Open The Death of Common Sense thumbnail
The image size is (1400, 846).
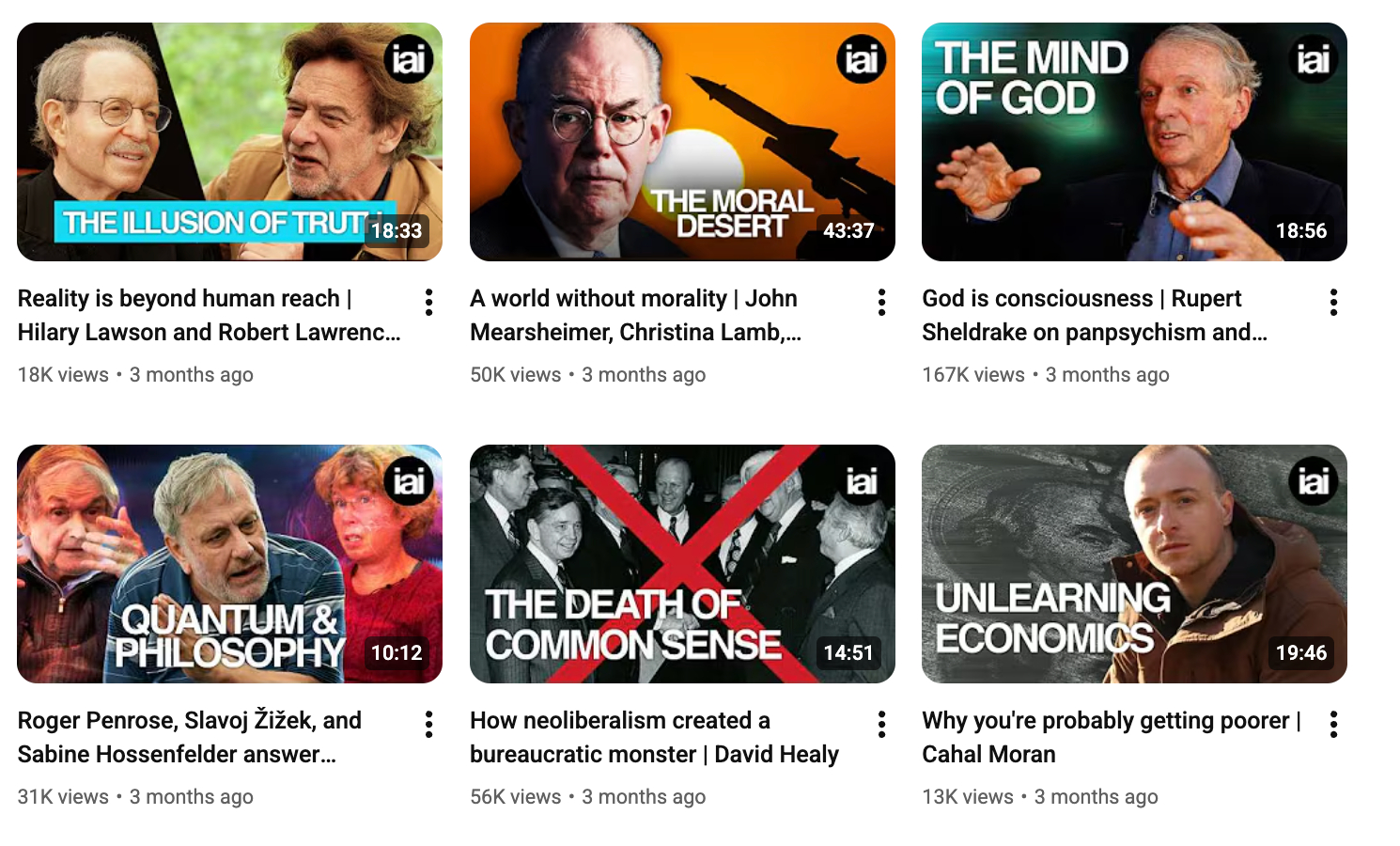682,564
